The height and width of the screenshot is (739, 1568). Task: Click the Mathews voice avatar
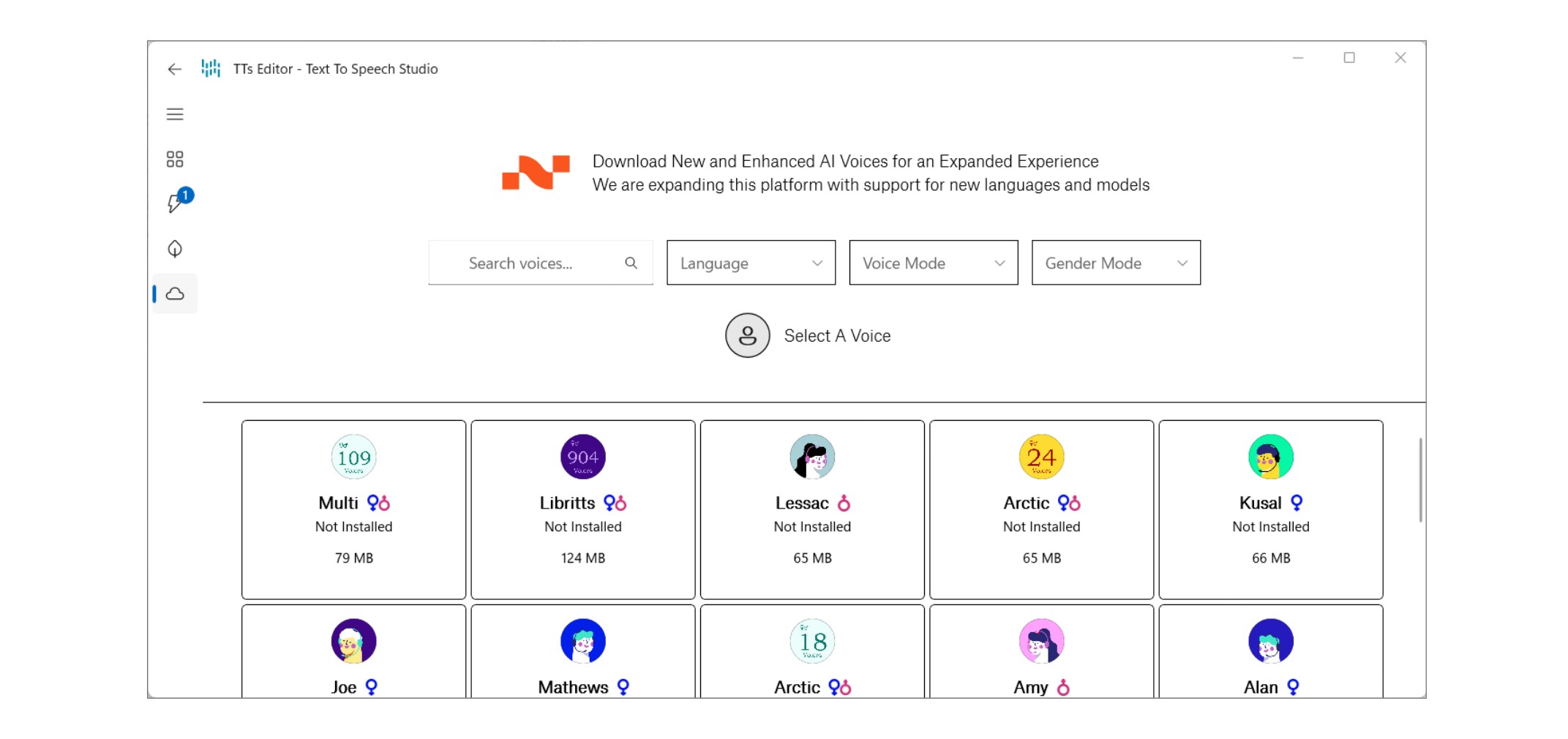tap(582, 641)
